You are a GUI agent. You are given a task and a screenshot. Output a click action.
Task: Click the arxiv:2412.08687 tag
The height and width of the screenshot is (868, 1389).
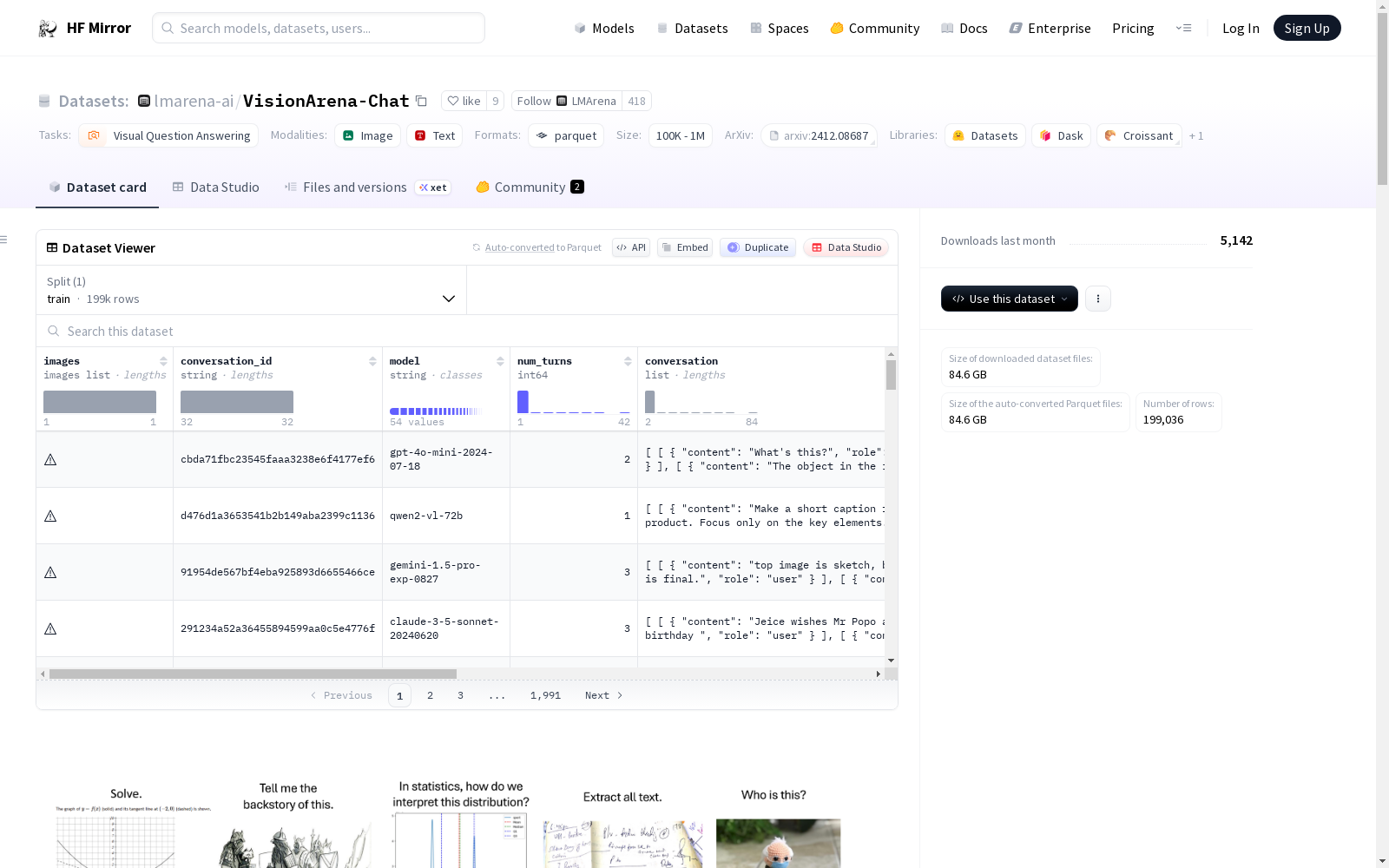coord(820,135)
